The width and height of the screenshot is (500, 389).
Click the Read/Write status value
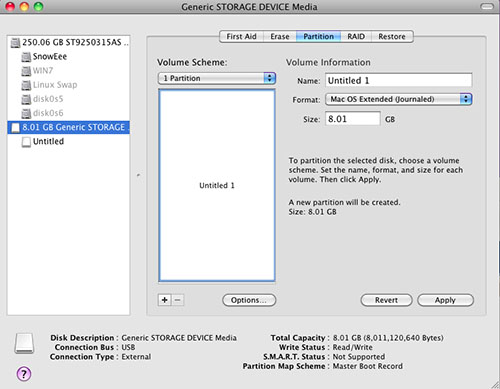(353, 347)
